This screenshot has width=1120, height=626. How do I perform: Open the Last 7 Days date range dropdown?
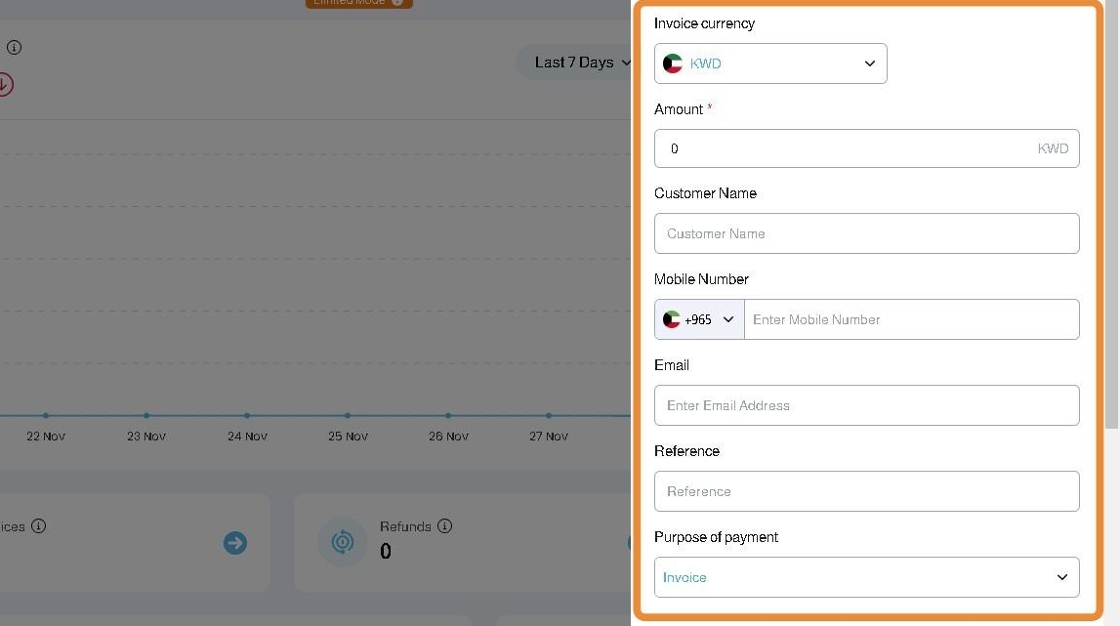tap(582, 62)
